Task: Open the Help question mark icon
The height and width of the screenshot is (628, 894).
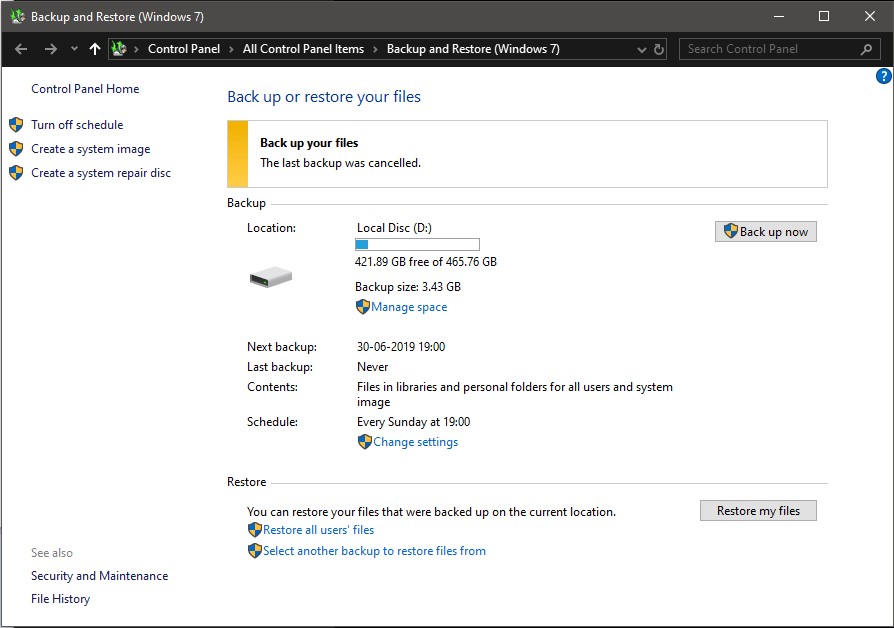Action: pyautogui.click(x=883, y=75)
